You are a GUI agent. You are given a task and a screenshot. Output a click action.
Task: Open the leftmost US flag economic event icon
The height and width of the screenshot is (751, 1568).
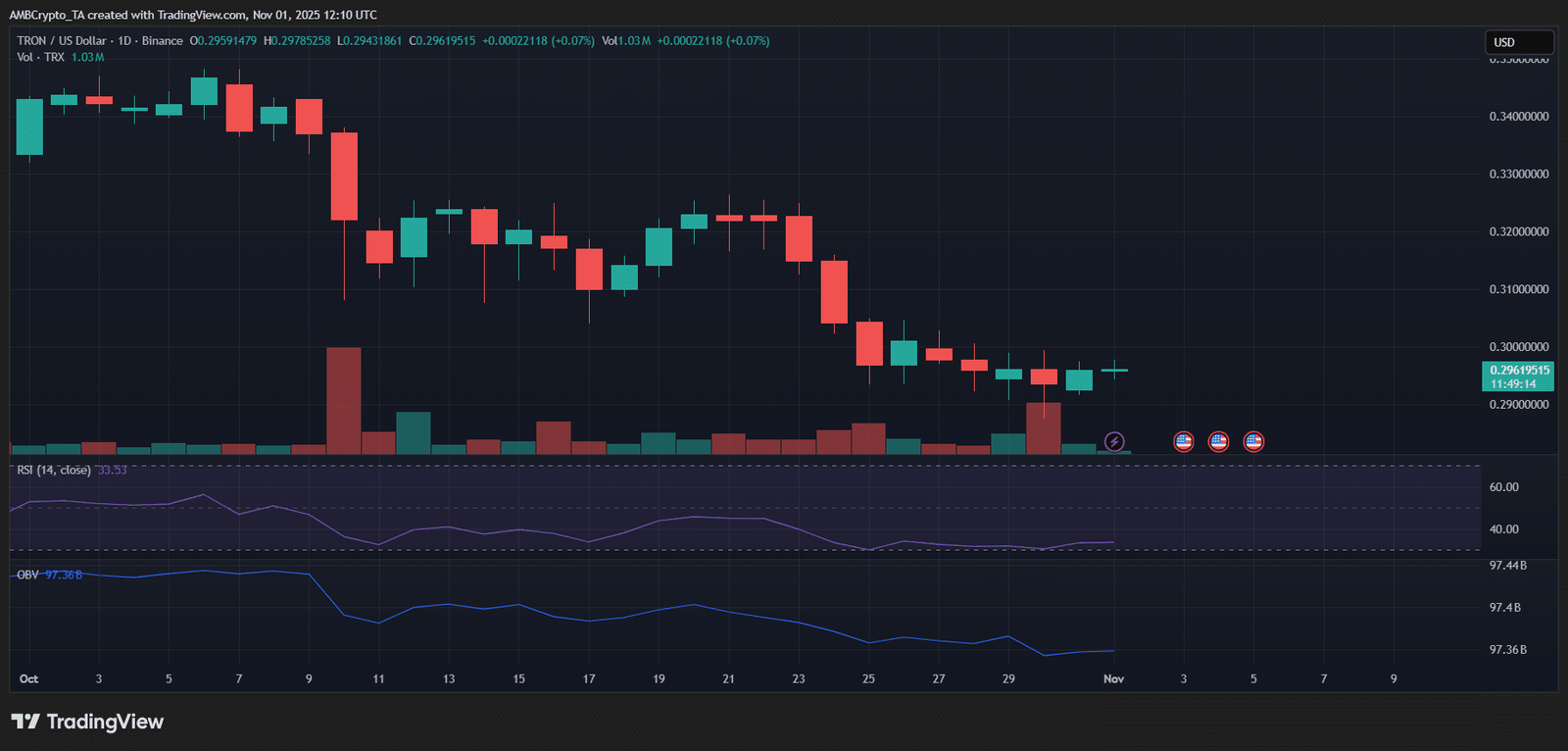1184,442
